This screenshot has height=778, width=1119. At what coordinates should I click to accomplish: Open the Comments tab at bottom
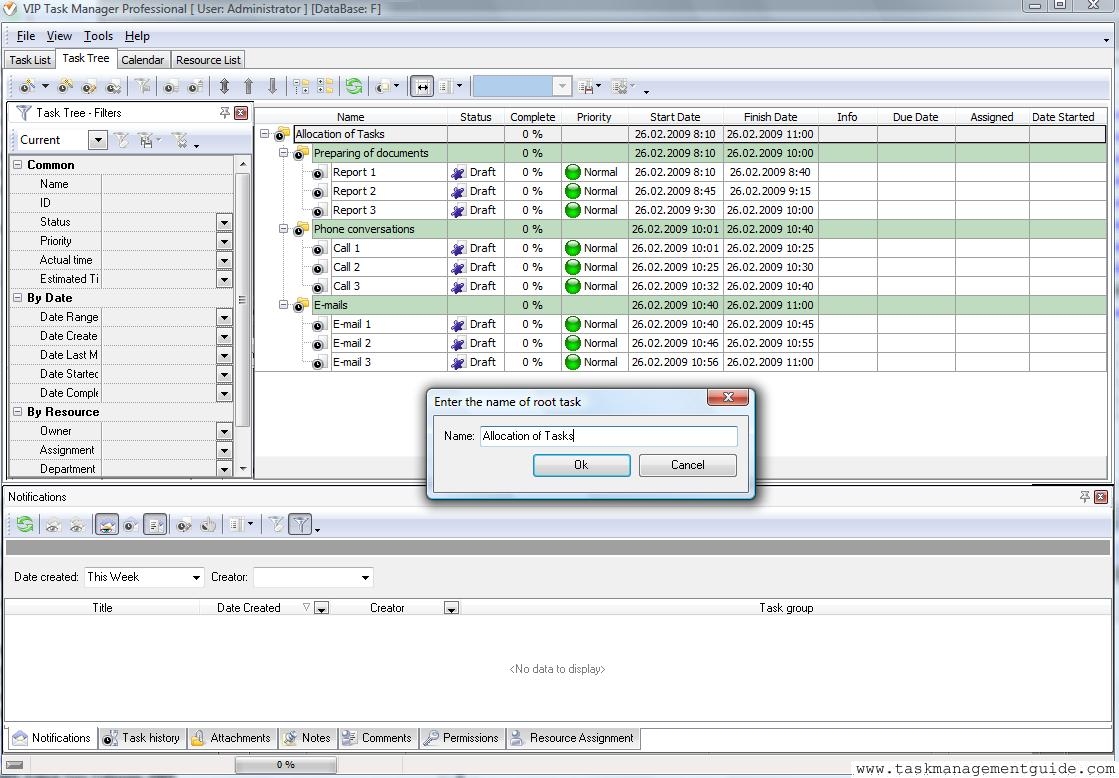[x=378, y=738]
